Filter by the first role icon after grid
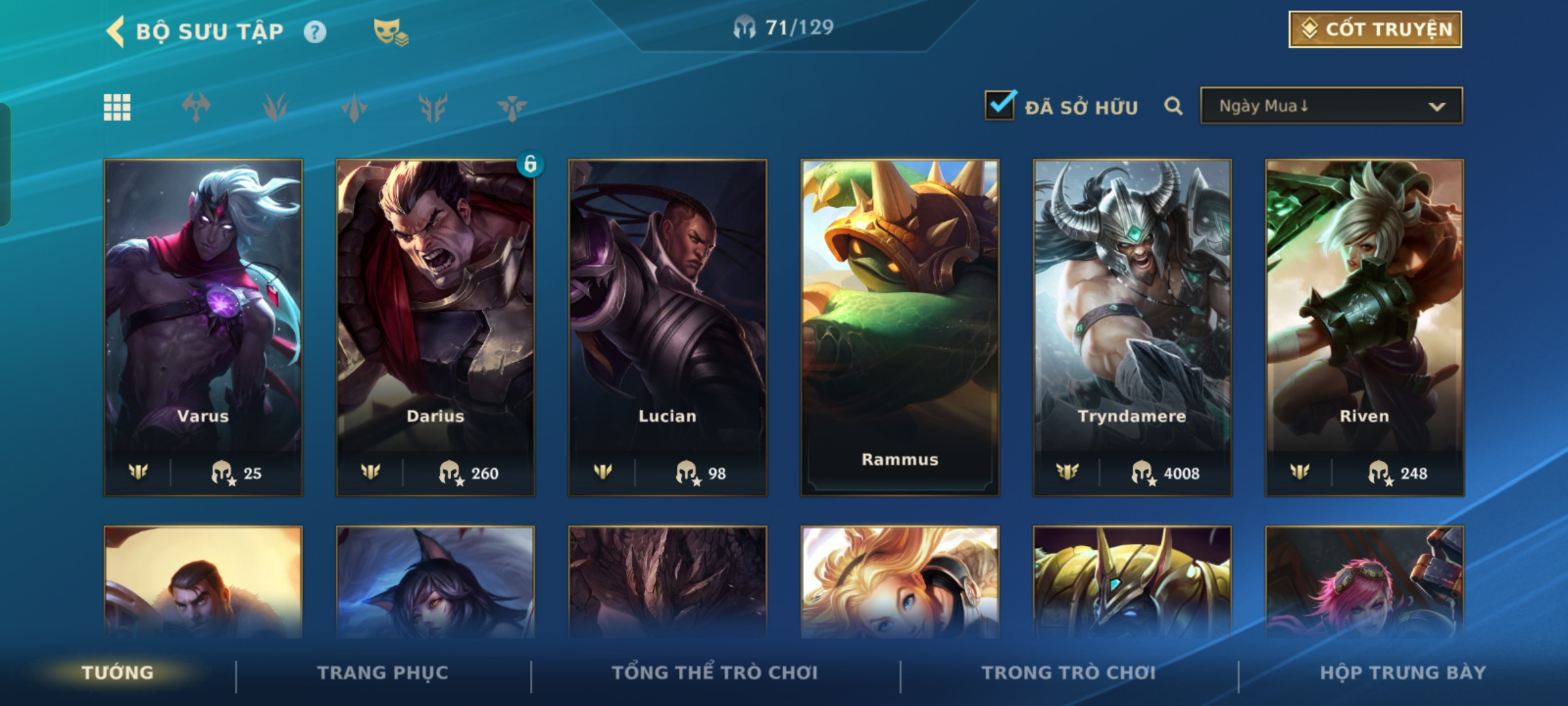Viewport: 1568px width, 706px height. (x=196, y=107)
